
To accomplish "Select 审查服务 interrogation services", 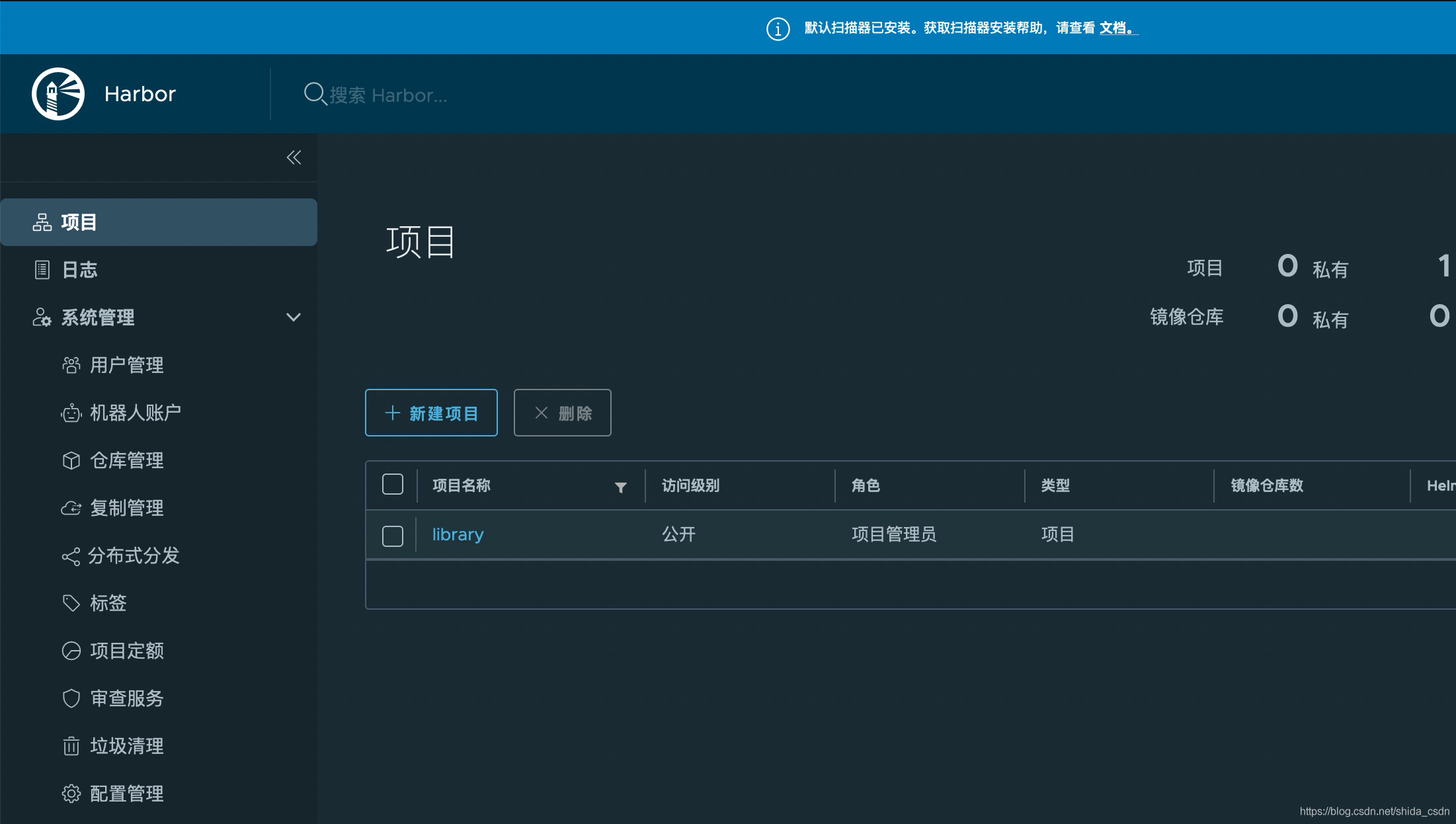I will [x=126, y=698].
